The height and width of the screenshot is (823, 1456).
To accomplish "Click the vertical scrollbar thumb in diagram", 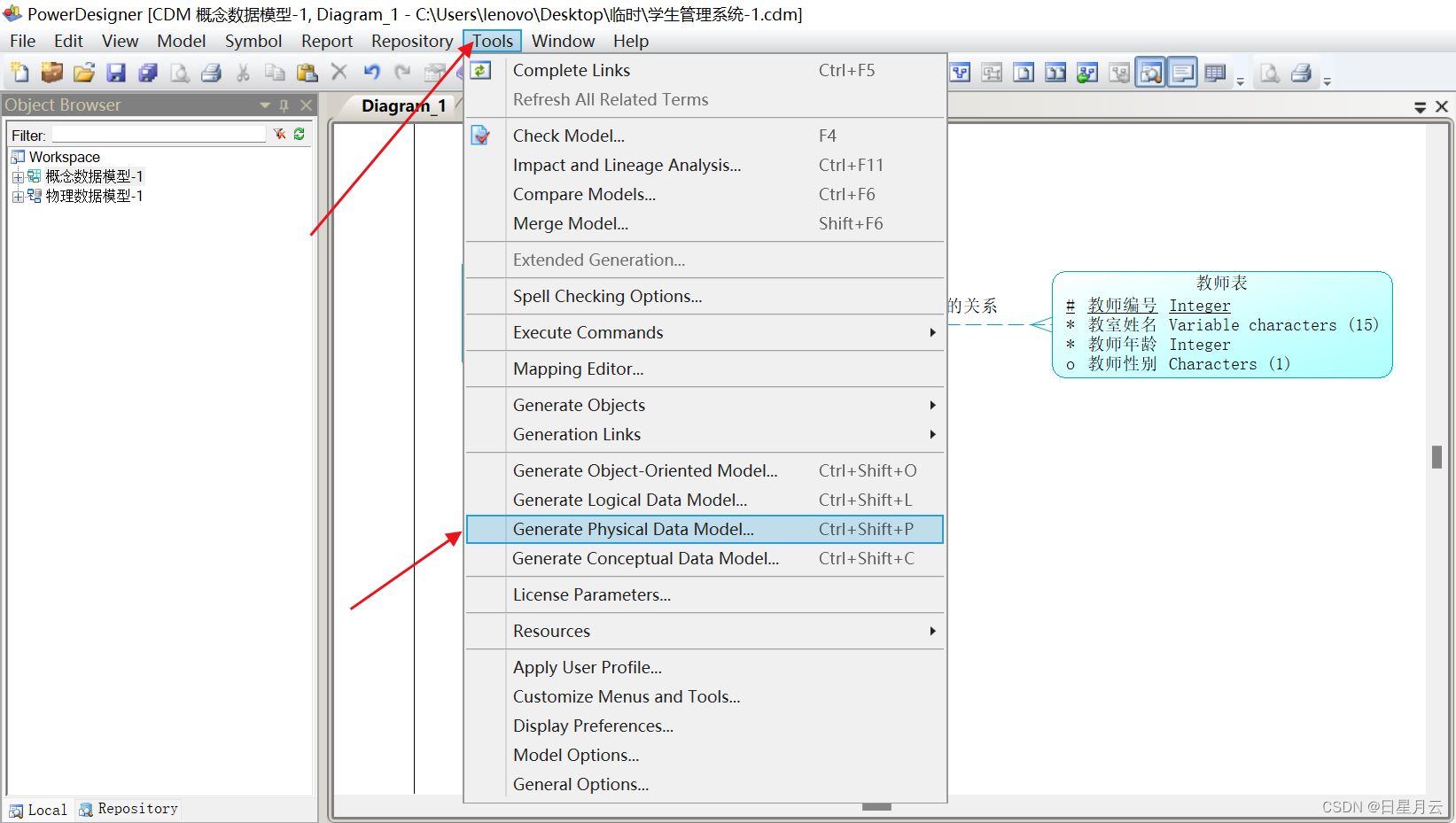I will [x=1437, y=456].
